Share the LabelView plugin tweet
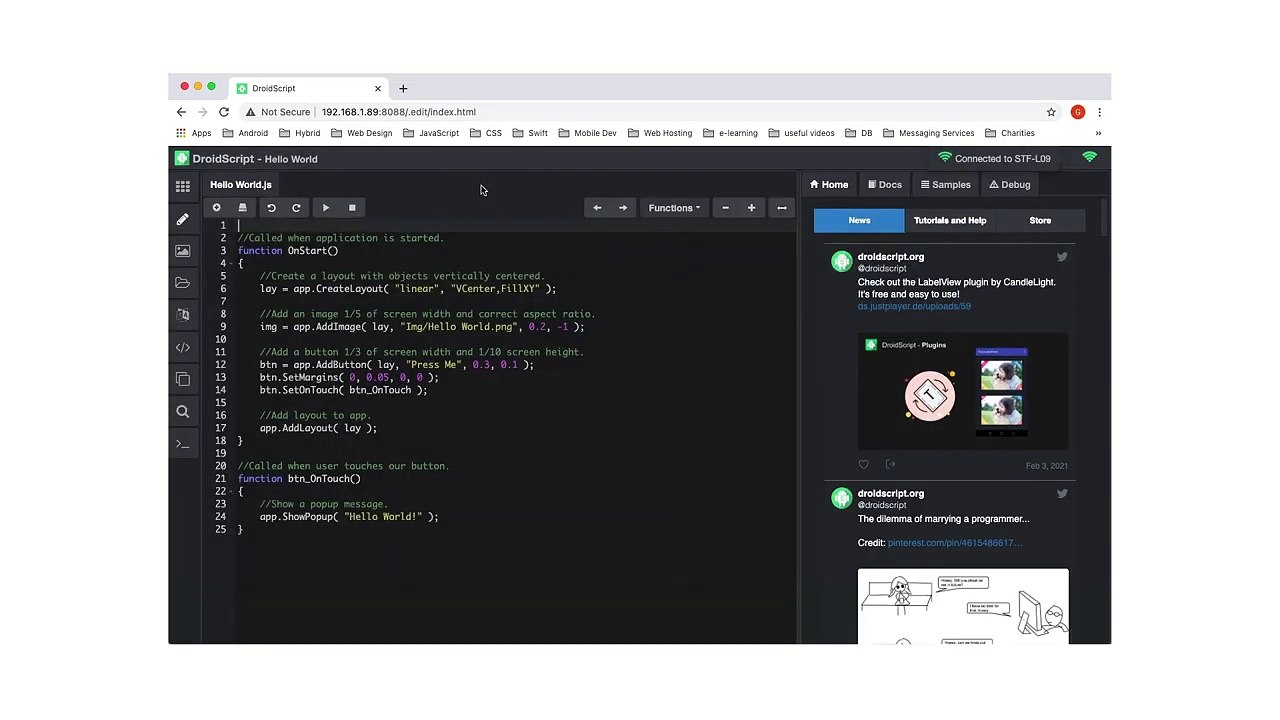The height and width of the screenshot is (720, 1280). pos(890,465)
